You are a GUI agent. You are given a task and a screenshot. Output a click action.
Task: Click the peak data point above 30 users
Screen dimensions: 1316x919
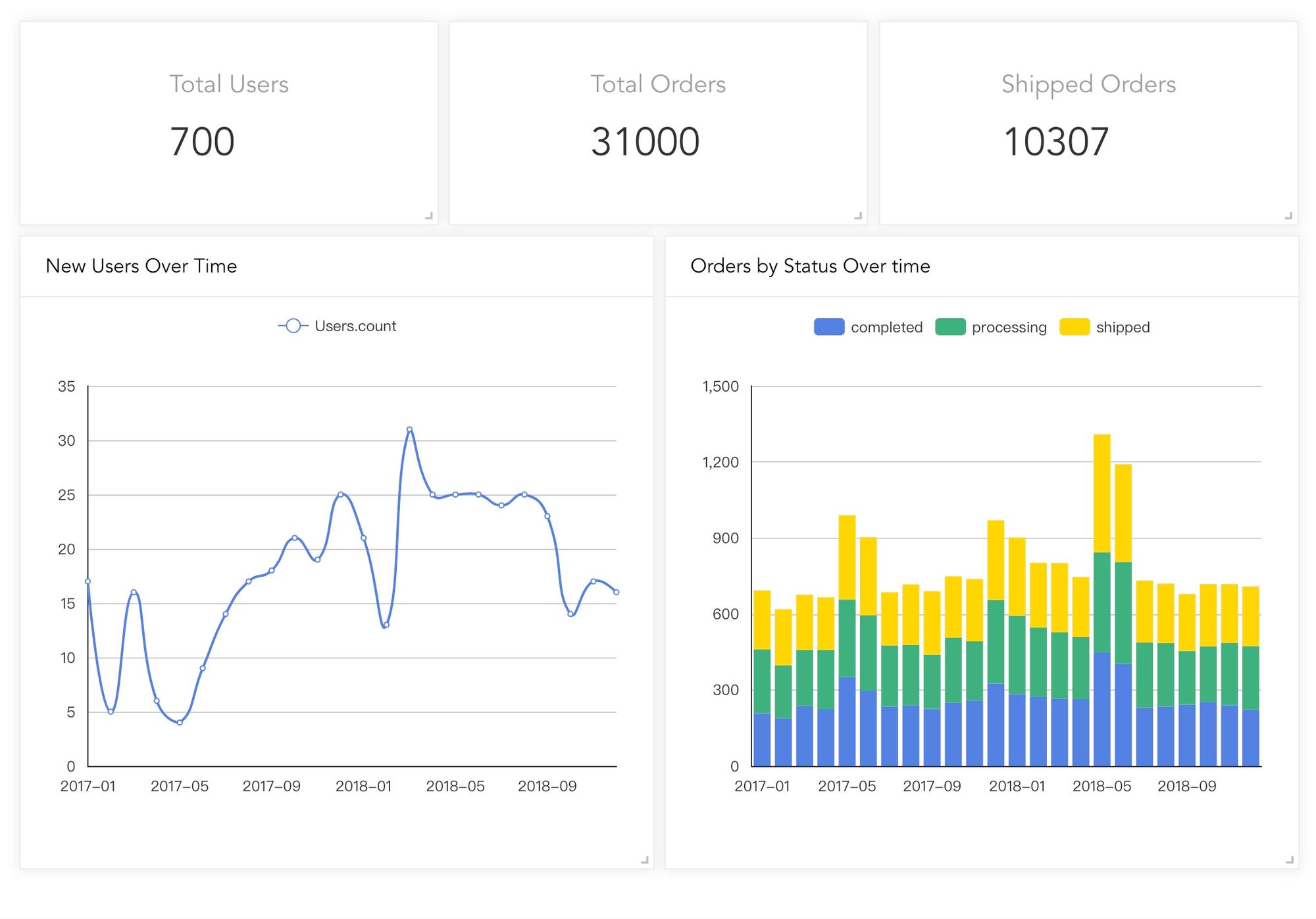tap(409, 429)
